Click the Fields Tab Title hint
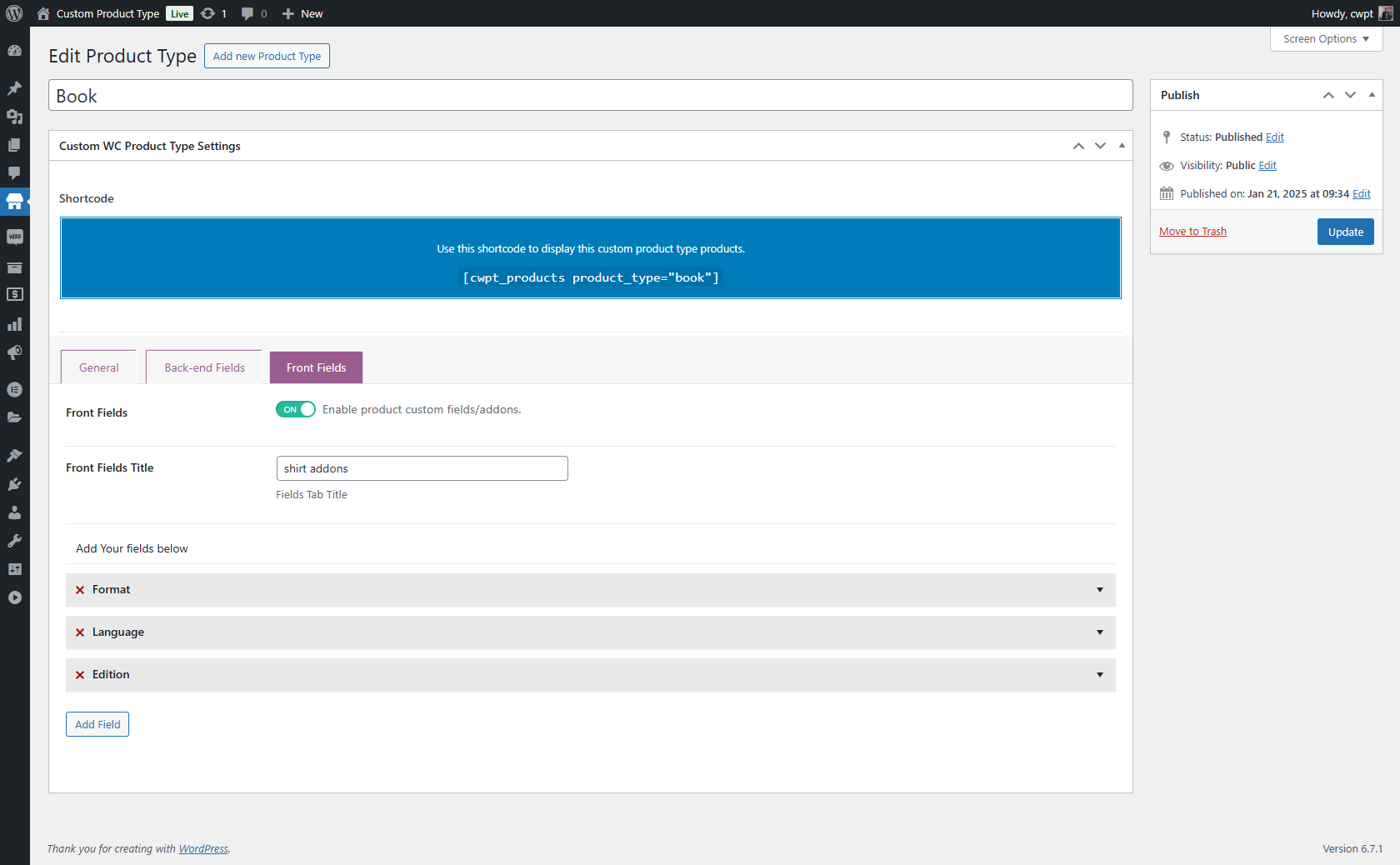This screenshot has height=865, width=1400. (x=312, y=495)
